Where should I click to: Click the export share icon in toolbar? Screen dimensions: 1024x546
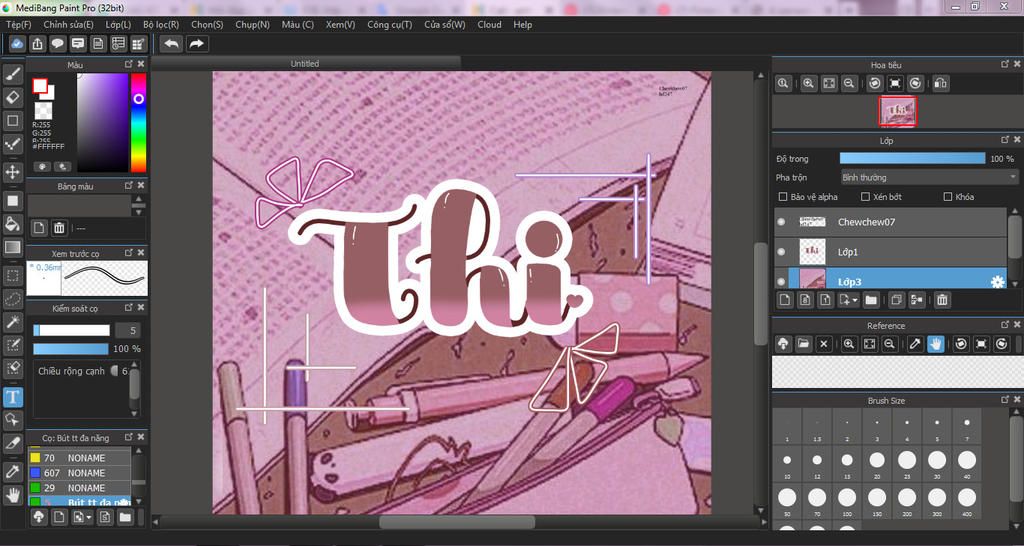[x=38, y=44]
